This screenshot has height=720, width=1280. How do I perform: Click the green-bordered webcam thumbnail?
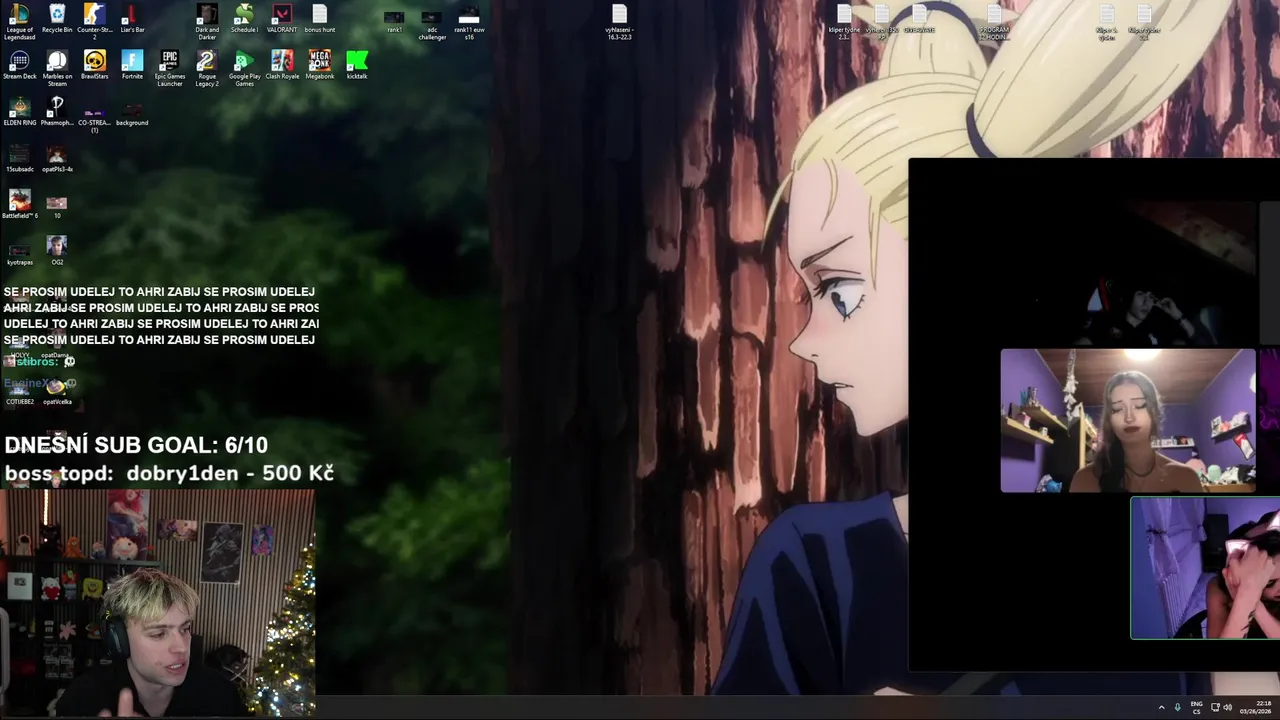(x=1205, y=568)
